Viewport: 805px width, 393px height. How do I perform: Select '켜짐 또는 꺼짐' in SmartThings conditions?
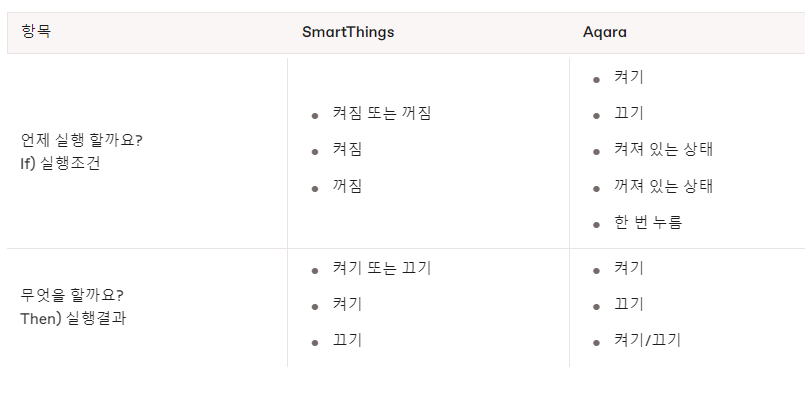[x=381, y=113]
